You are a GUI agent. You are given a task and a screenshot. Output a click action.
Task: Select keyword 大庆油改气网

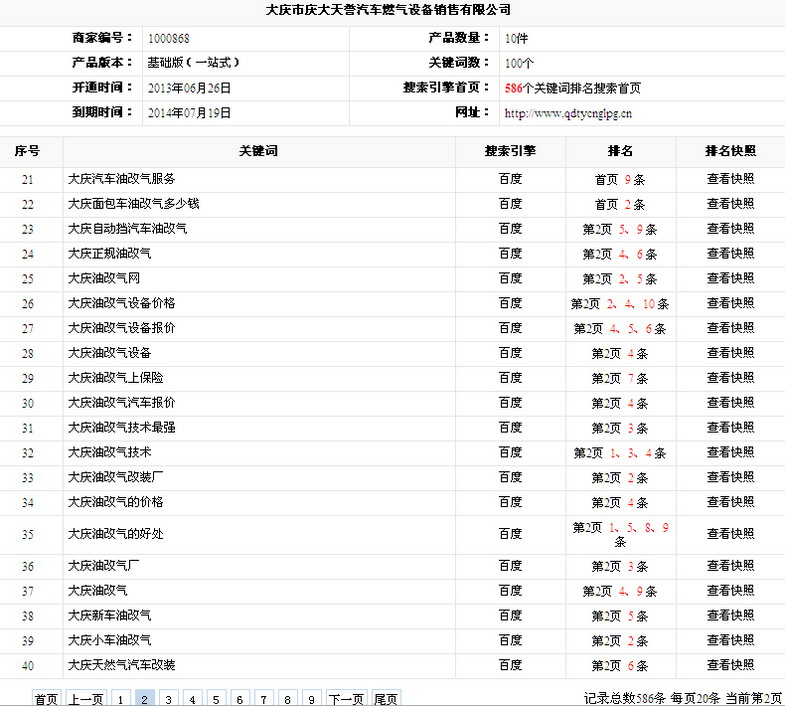[104, 278]
